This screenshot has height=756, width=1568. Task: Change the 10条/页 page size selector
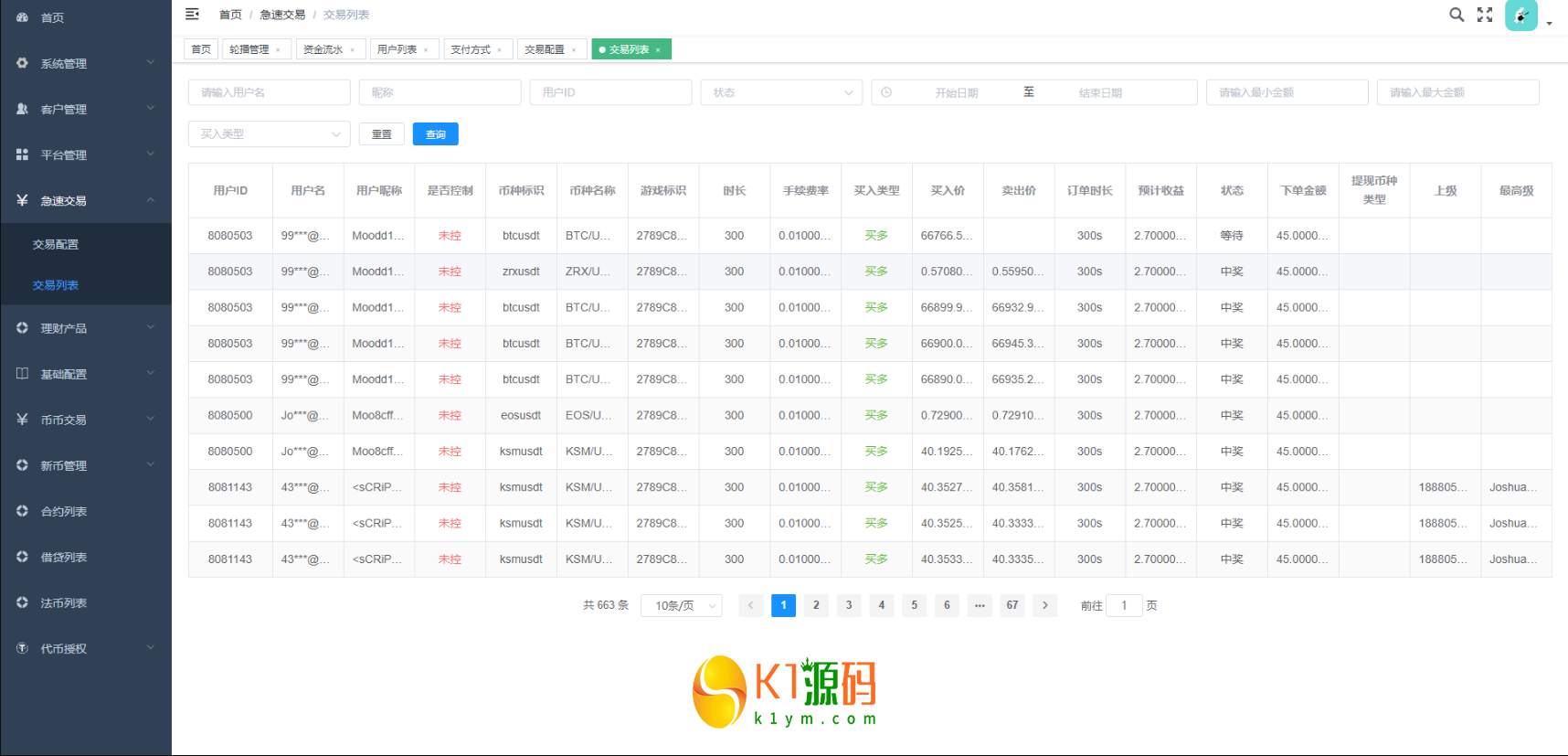(682, 605)
